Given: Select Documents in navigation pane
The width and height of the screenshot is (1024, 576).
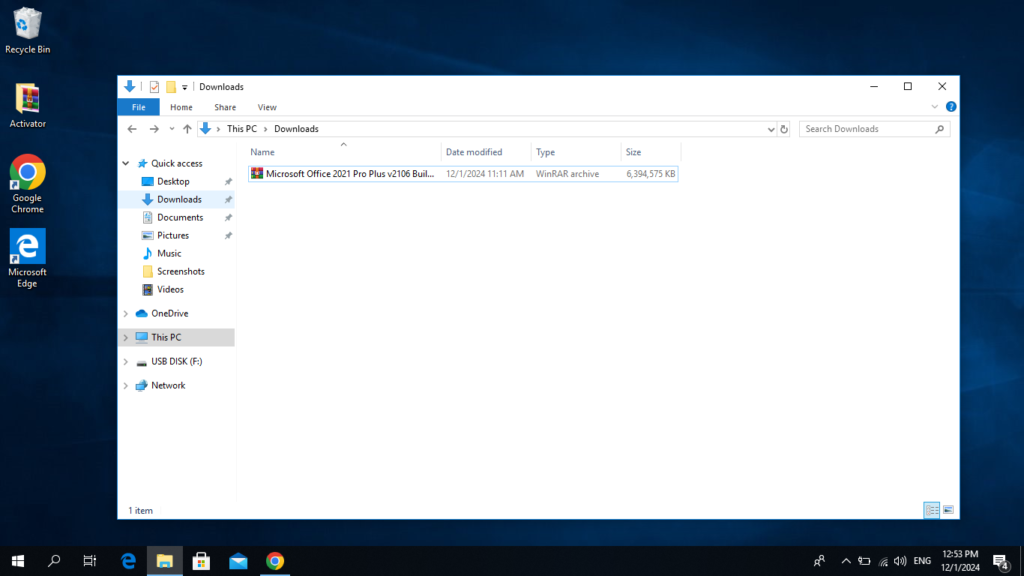Looking at the screenshot, I should (x=180, y=217).
